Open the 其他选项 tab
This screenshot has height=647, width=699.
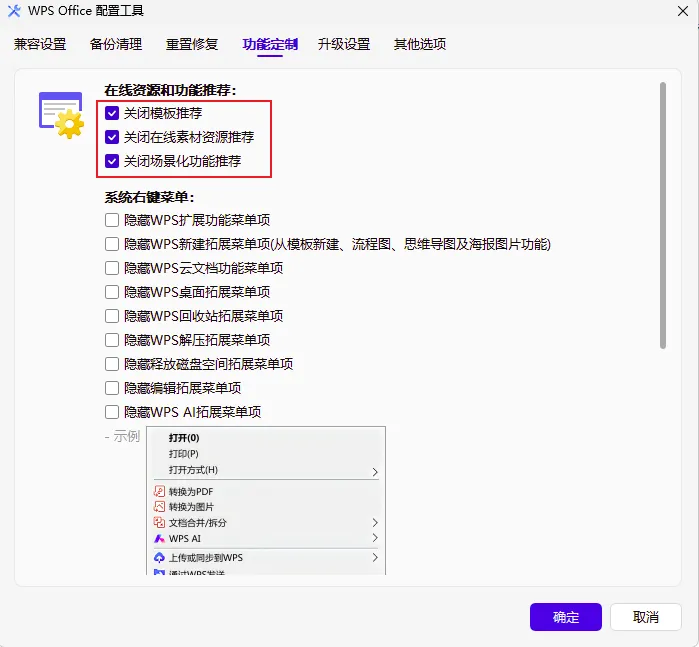point(420,44)
